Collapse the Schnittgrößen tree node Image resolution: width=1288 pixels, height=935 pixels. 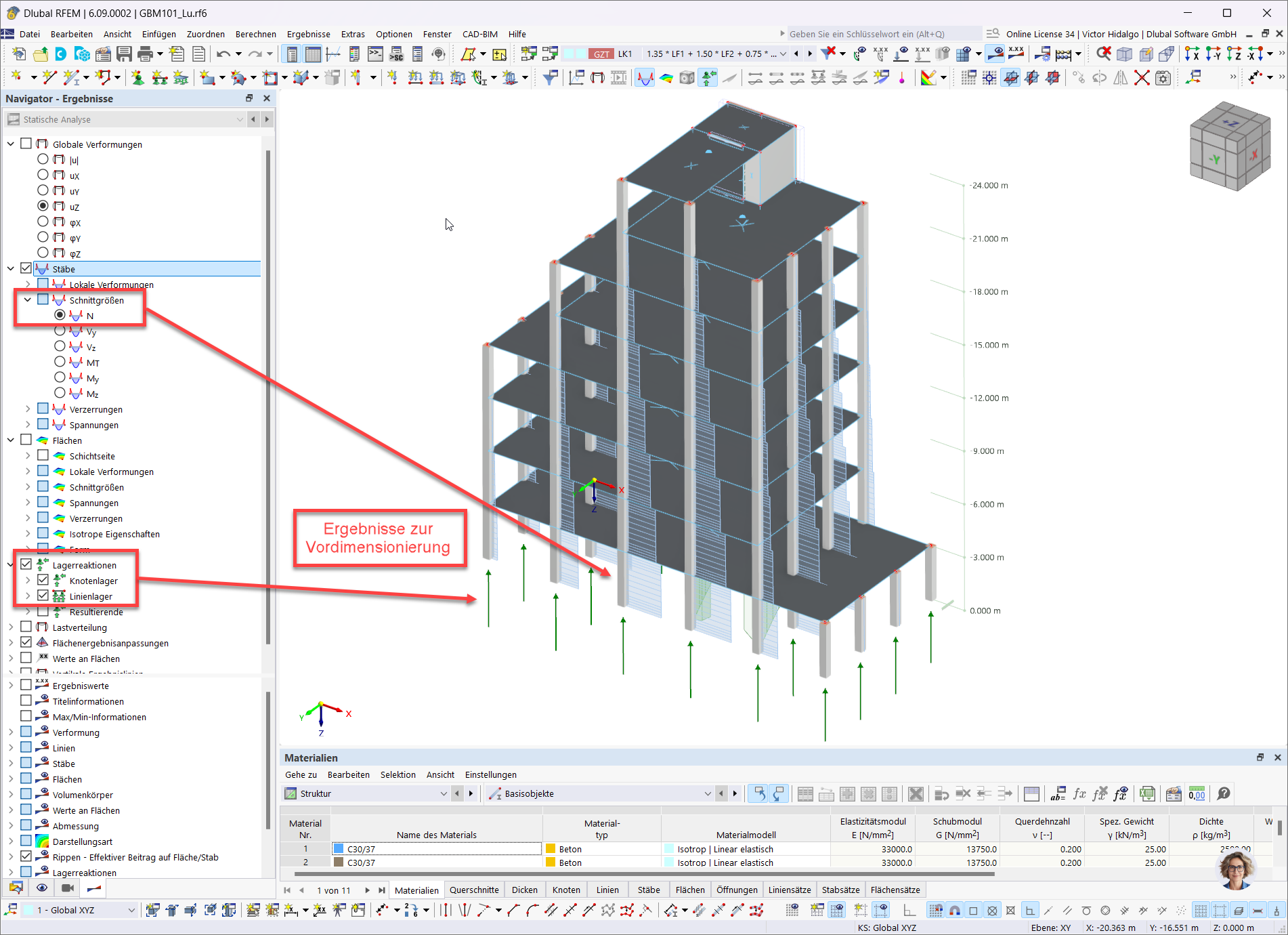point(28,299)
